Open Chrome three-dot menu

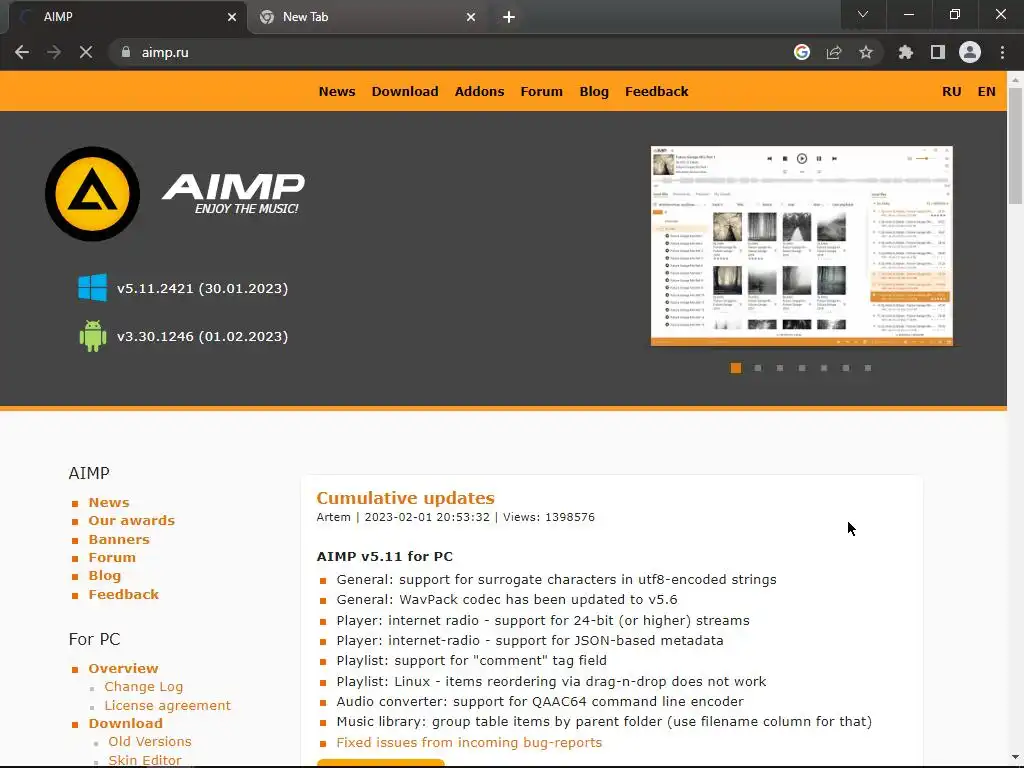coord(1002,52)
